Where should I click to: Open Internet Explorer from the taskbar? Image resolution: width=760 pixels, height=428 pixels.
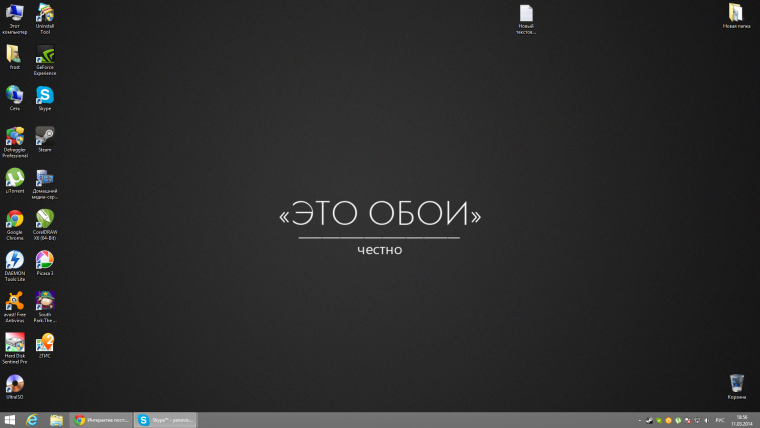coord(32,420)
